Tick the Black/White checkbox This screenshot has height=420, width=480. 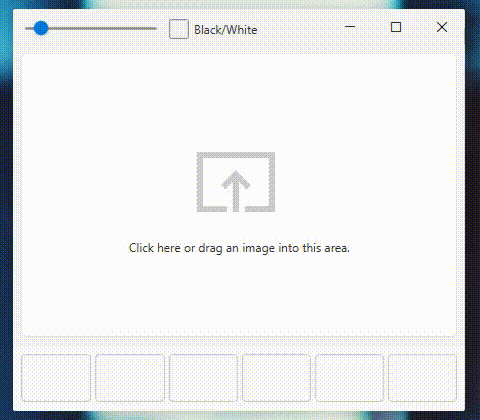[179, 29]
